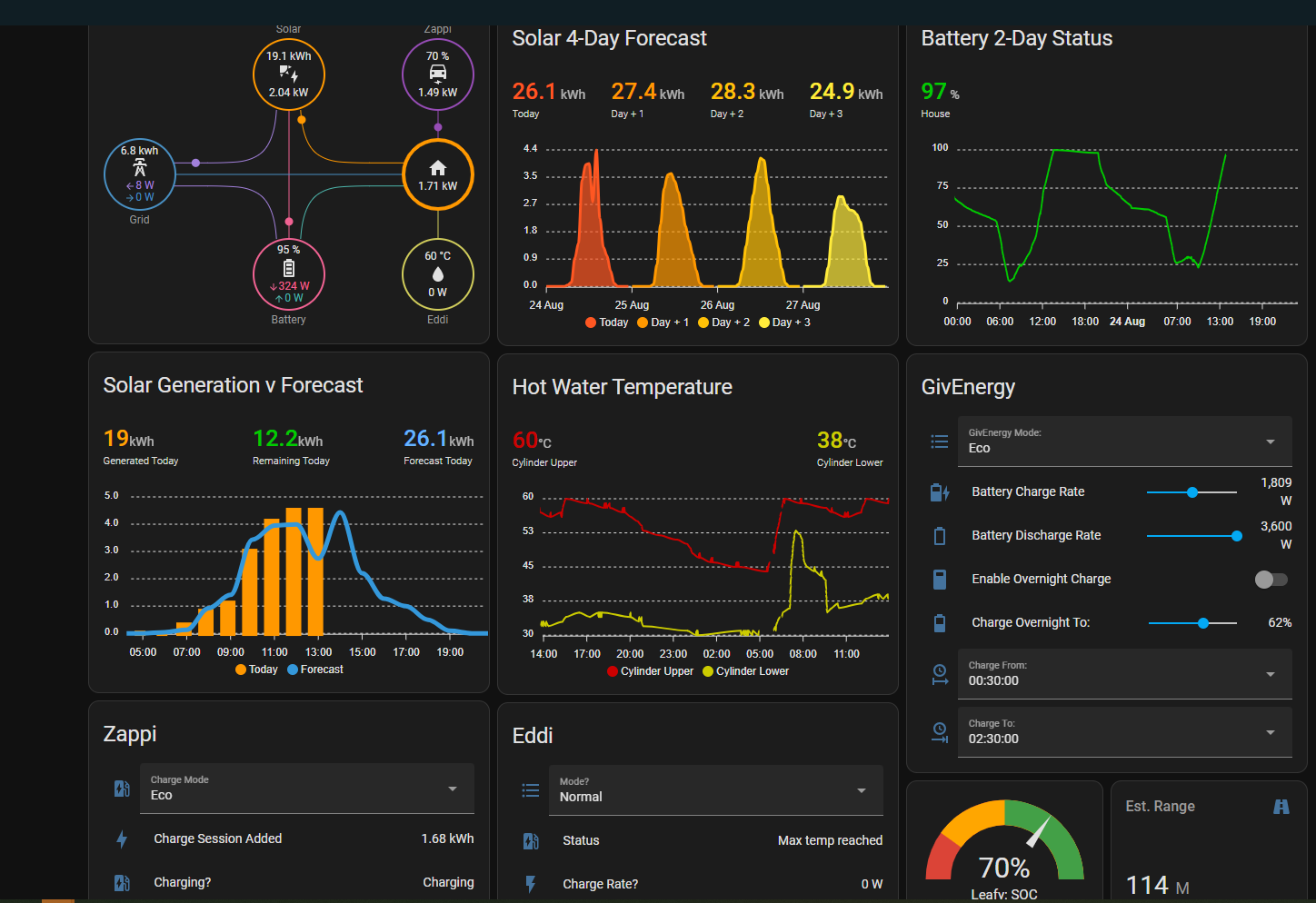Toggle the Forecast legend series
The width and height of the screenshot is (1316, 903).
tap(315, 670)
